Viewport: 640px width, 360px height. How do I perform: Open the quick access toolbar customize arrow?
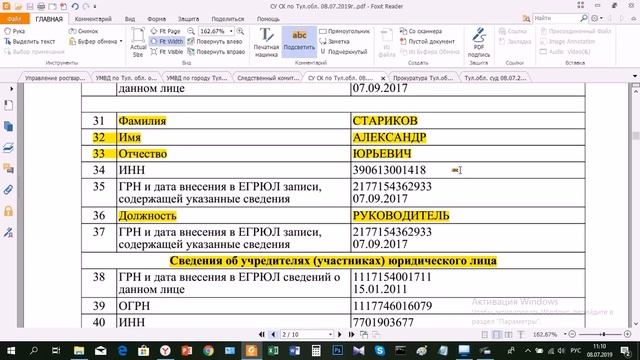[x=95, y=7]
